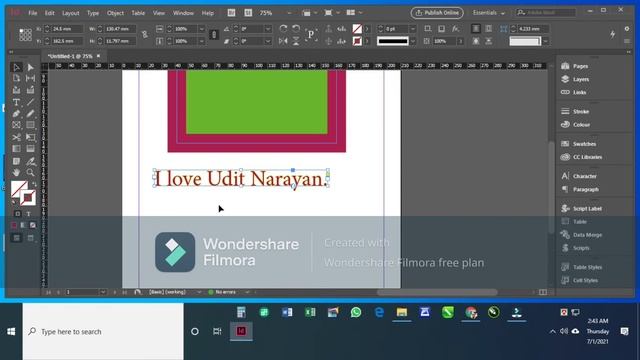The height and width of the screenshot is (360, 640).
Task: Click the Flip Vertical icon
Action: (x=296, y=41)
